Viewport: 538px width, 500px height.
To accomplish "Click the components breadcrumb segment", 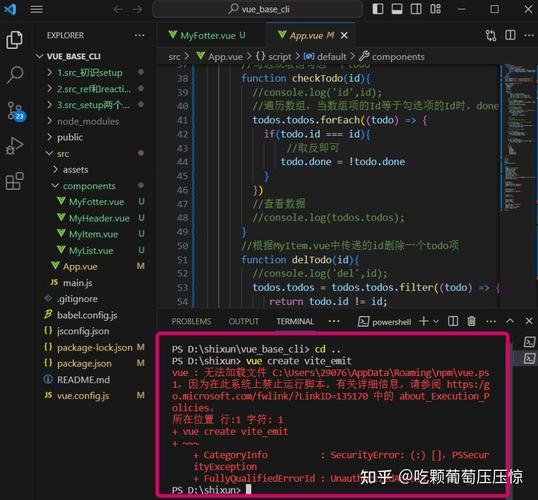I will [392, 57].
